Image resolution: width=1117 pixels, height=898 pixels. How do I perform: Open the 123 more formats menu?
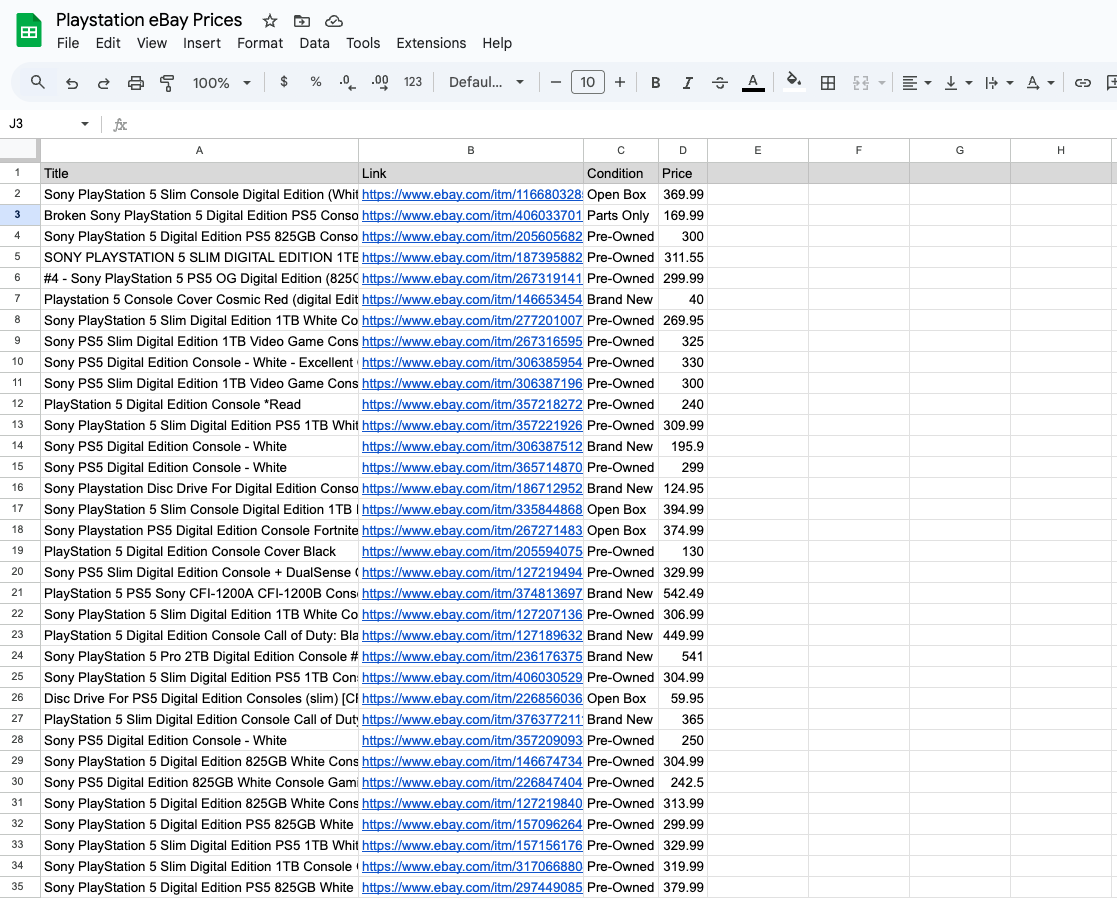click(413, 82)
